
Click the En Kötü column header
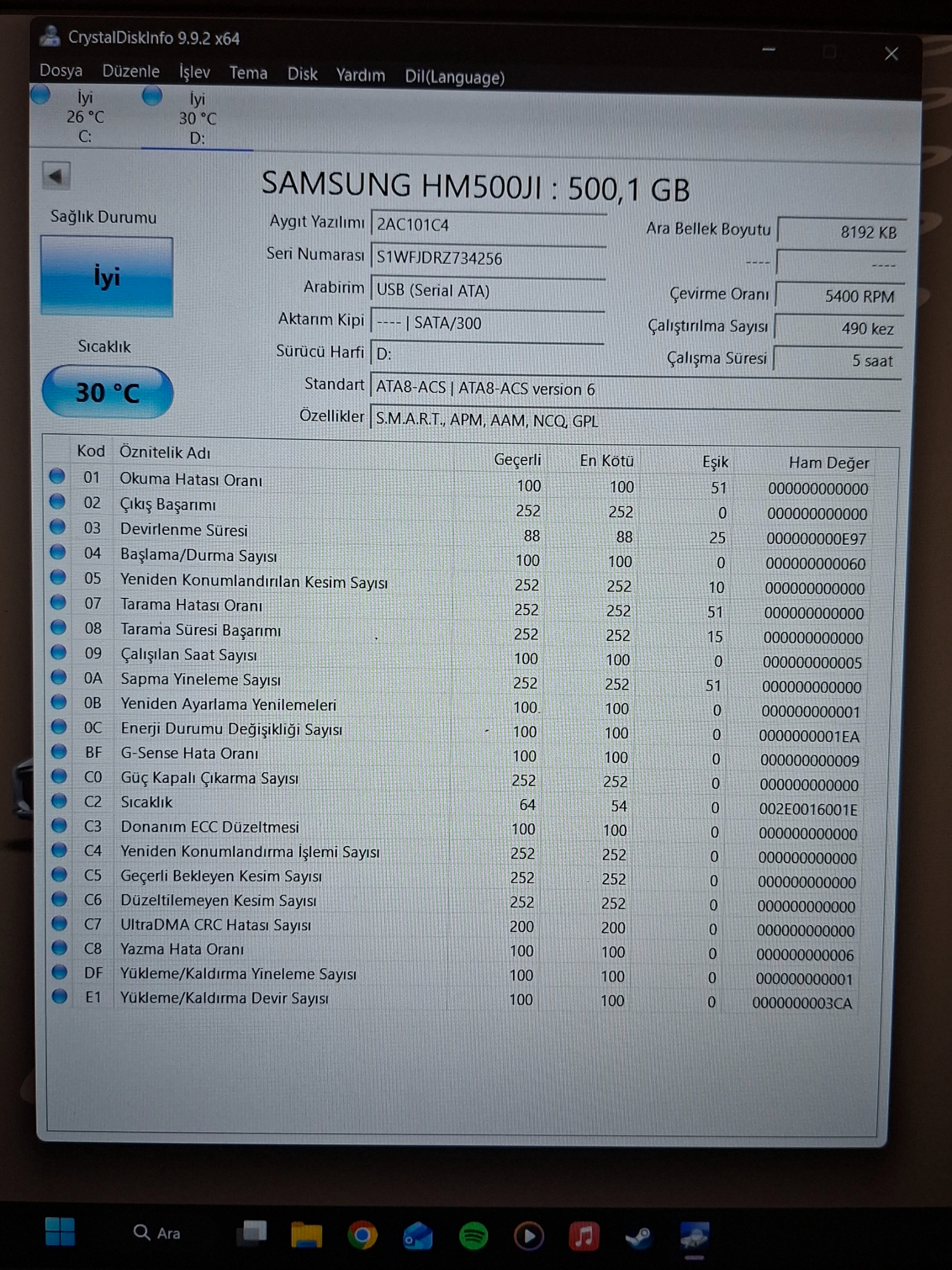tap(606, 460)
